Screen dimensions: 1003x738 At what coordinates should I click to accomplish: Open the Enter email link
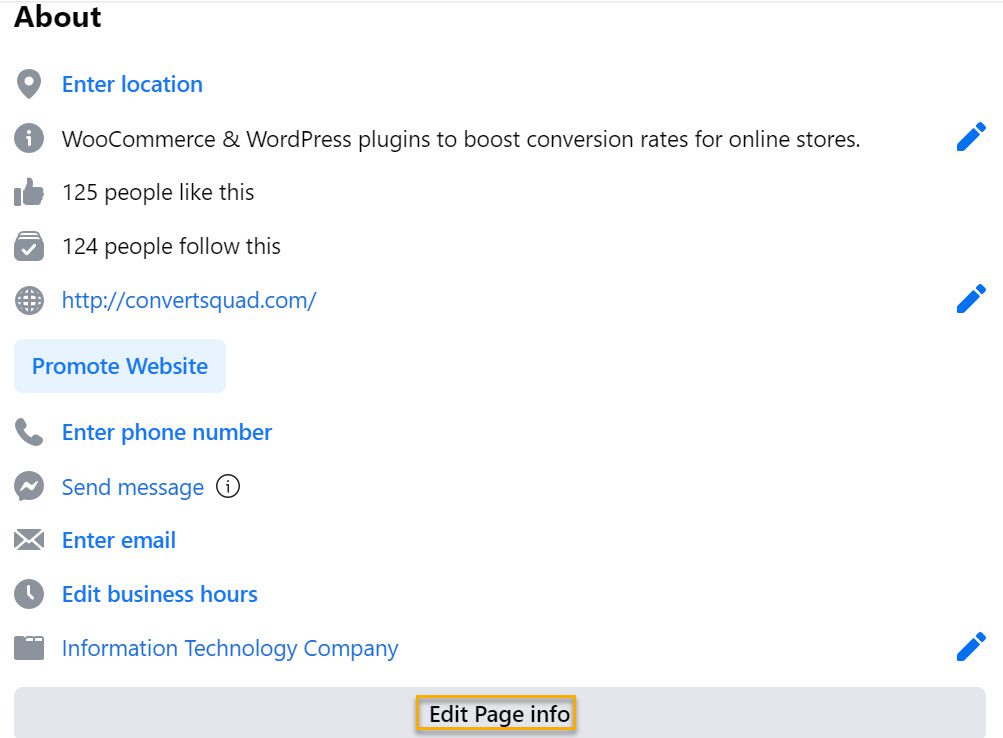click(x=118, y=540)
